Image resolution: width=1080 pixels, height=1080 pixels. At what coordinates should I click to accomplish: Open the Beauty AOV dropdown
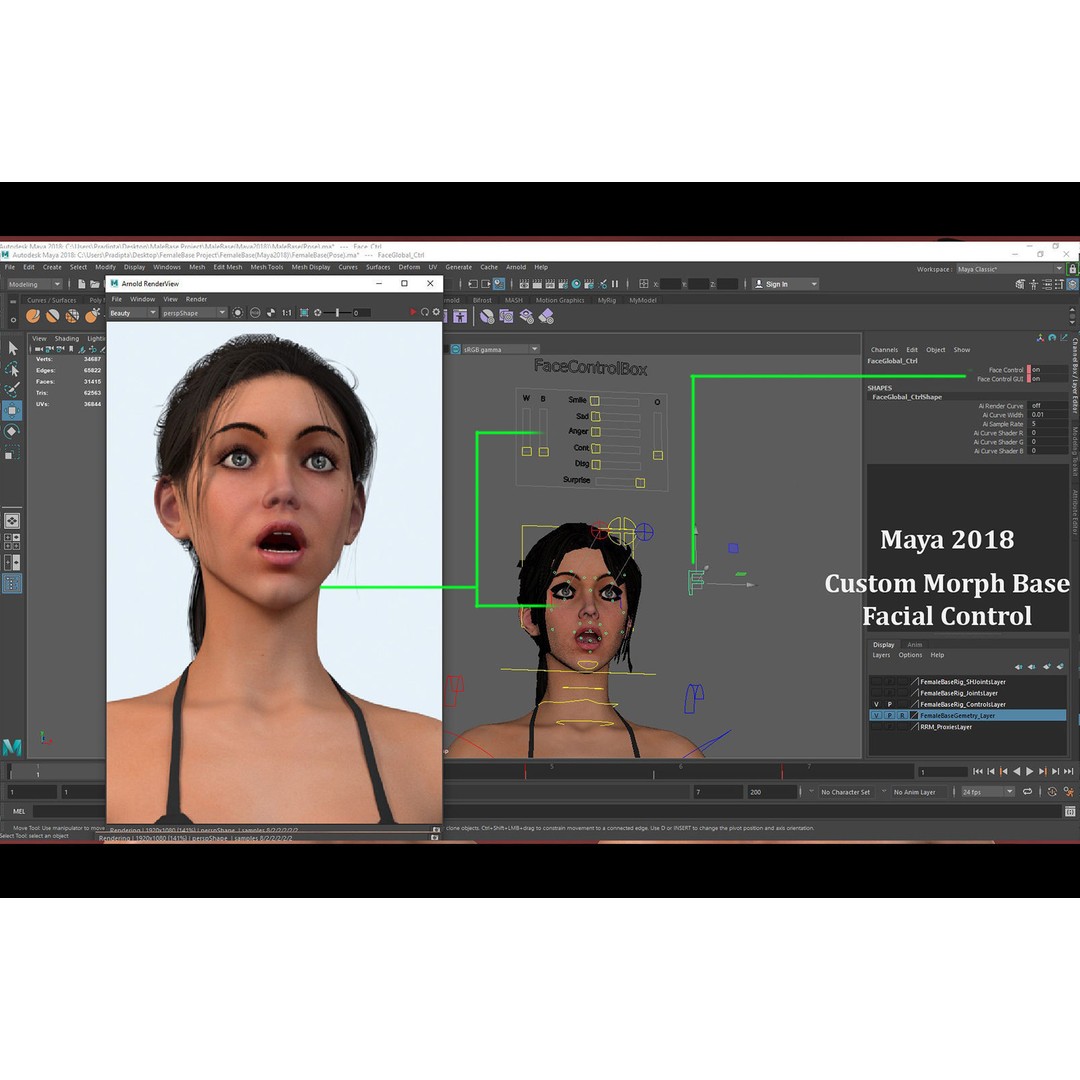click(133, 313)
